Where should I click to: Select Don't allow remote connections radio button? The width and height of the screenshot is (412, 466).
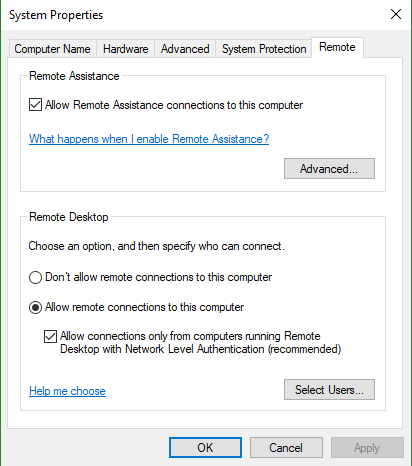click(x=35, y=277)
